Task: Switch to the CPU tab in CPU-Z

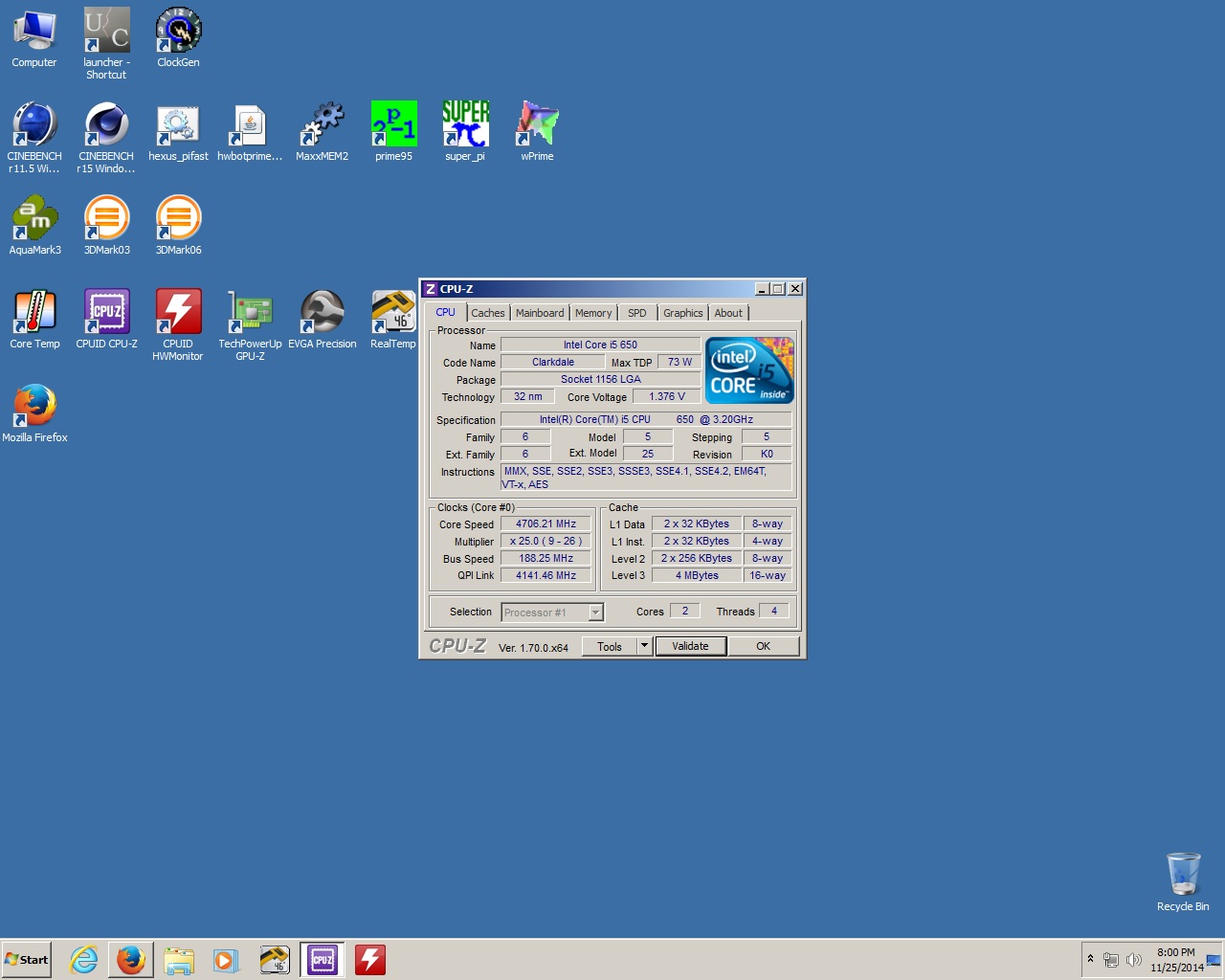Action: 446,312
